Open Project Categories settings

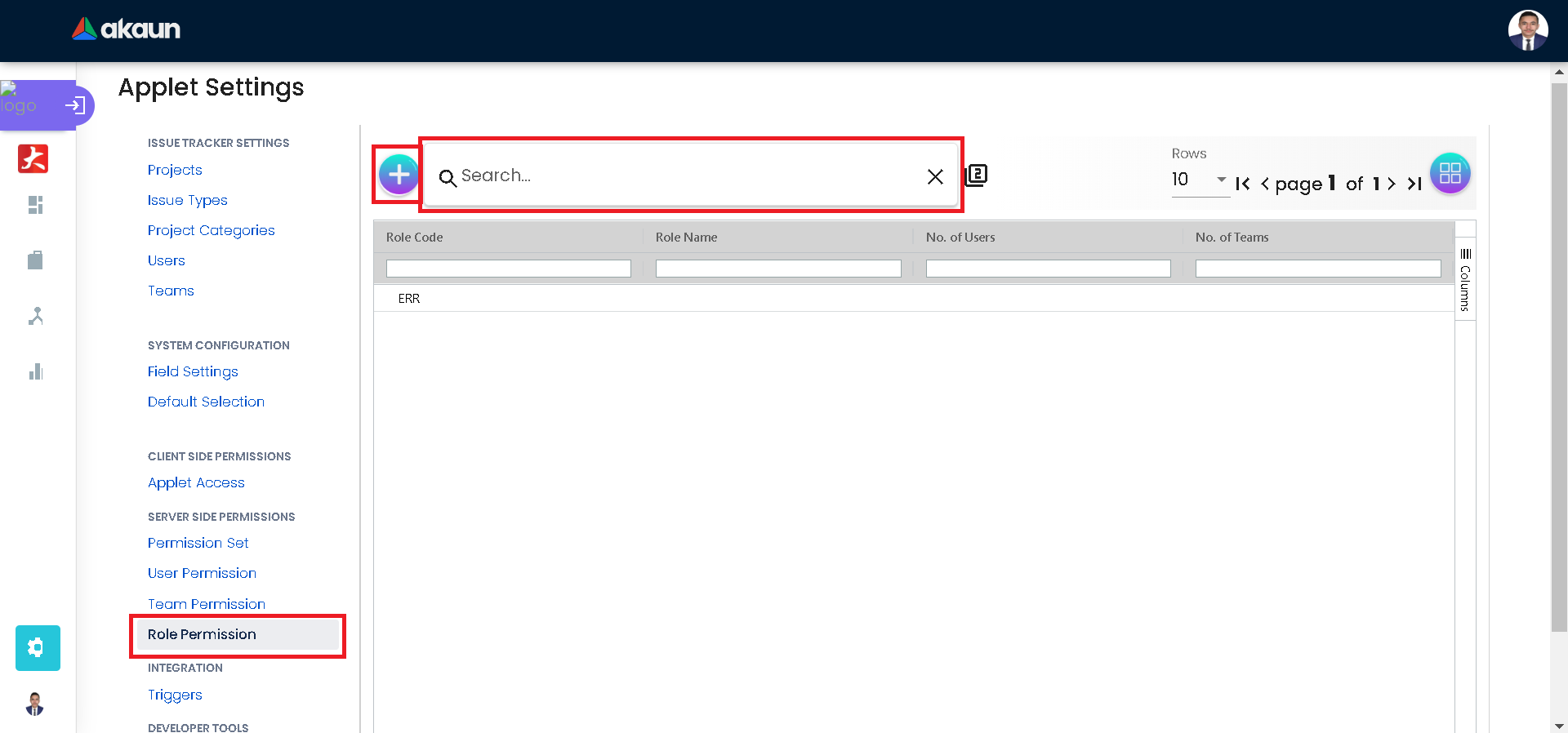[x=212, y=230]
